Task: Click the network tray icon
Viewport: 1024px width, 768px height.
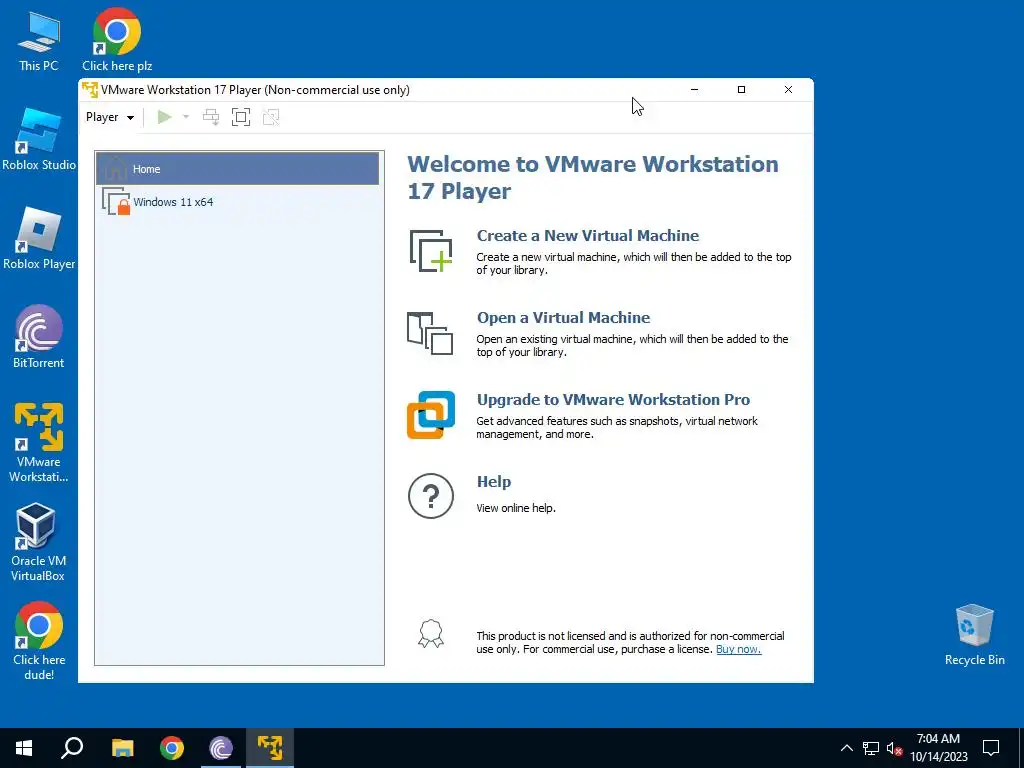Action: pyautogui.click(x=871, y=748)
